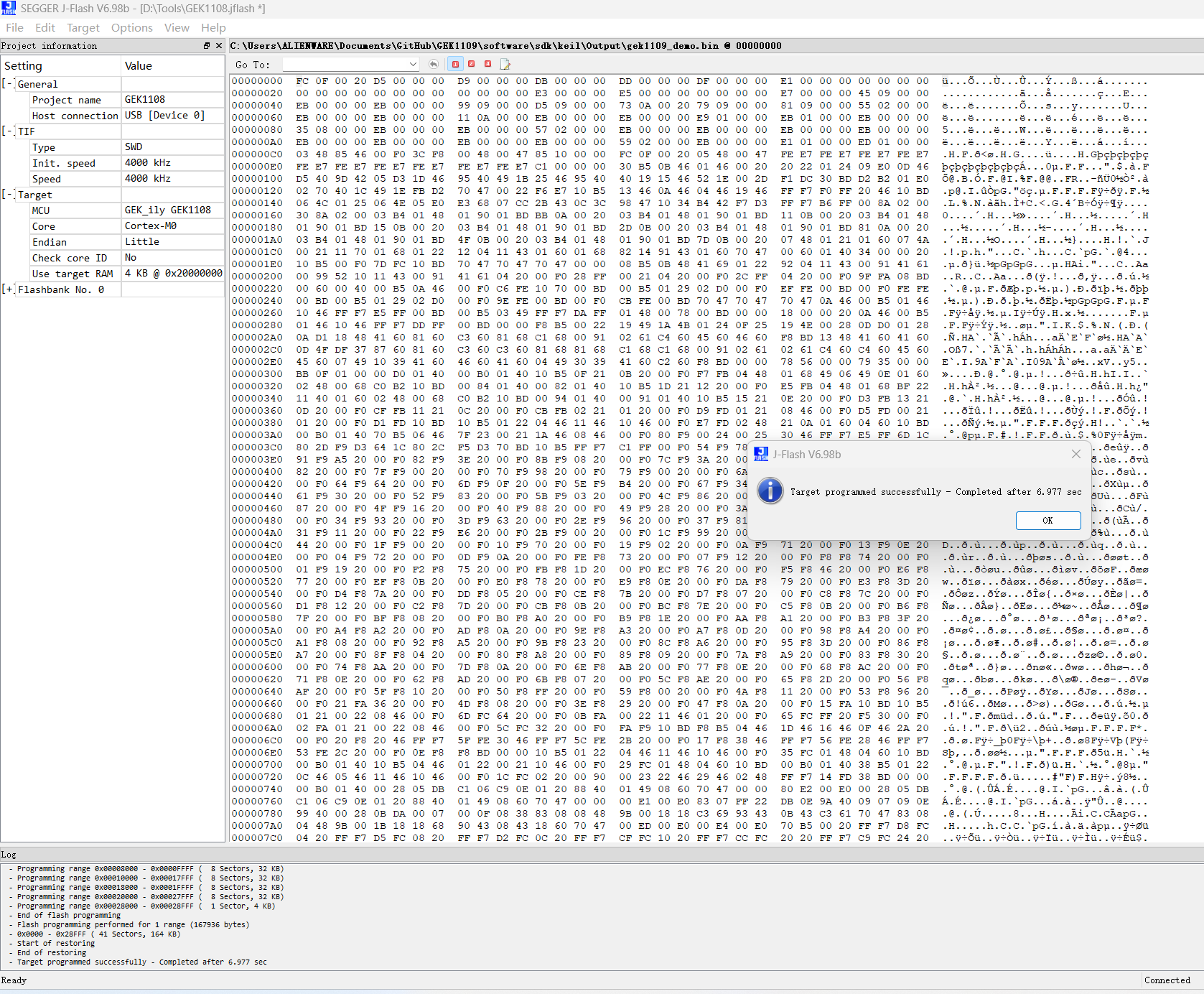Screen dimensions: 1204x994
Task: Select the Type setting row under TIF
Action: click(x=113, y=147)
